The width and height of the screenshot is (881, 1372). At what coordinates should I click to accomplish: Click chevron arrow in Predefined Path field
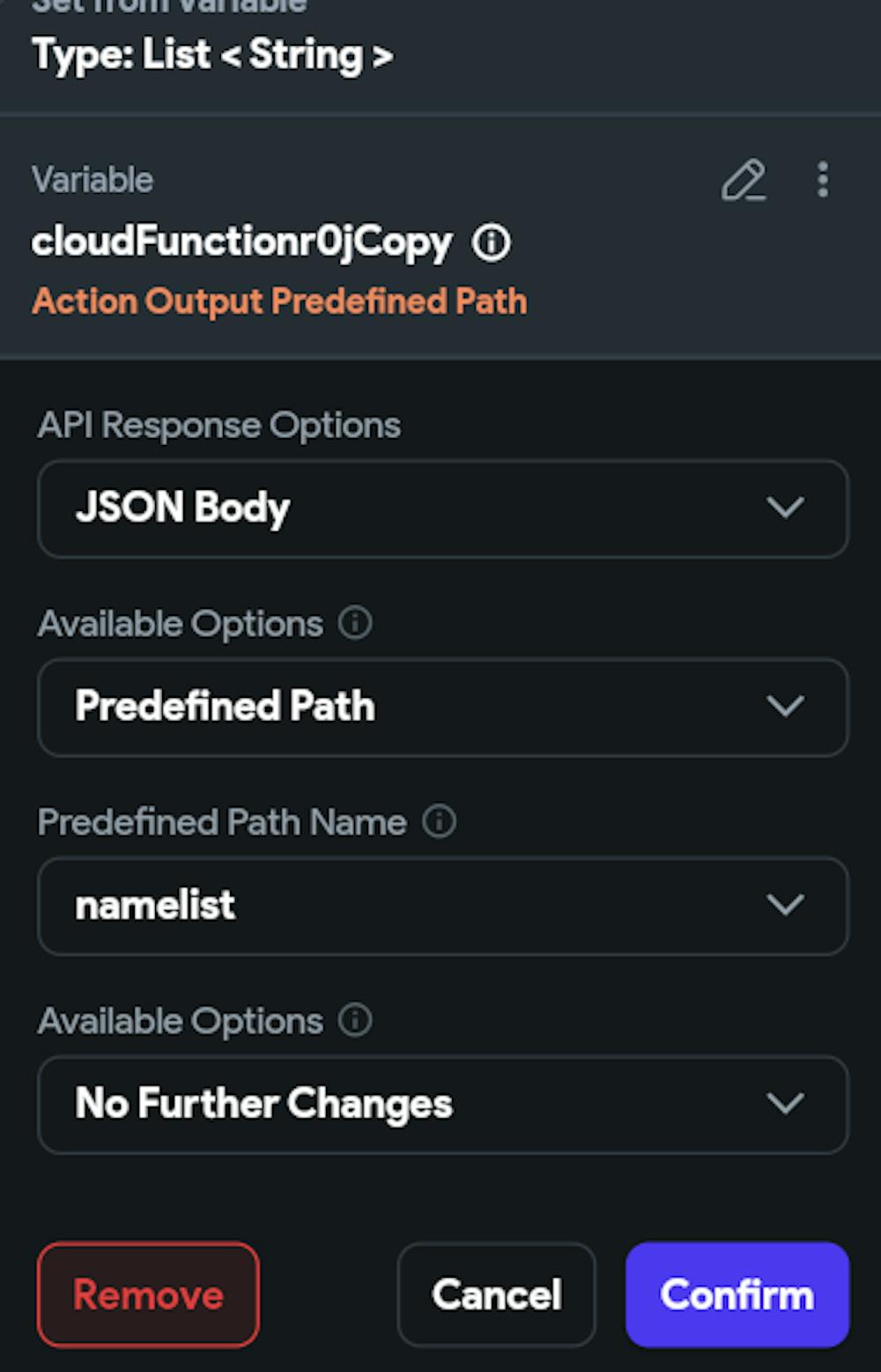tap(785, 706)
